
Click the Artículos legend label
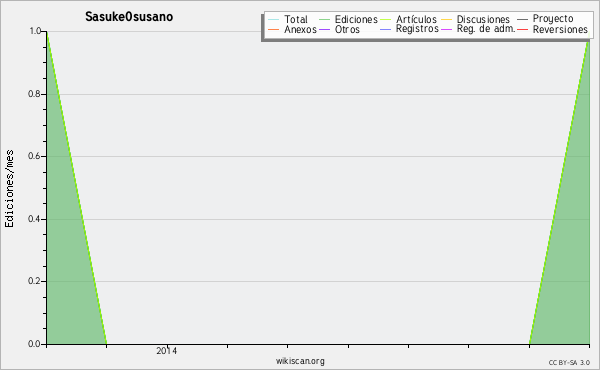[x=416, y=19]
